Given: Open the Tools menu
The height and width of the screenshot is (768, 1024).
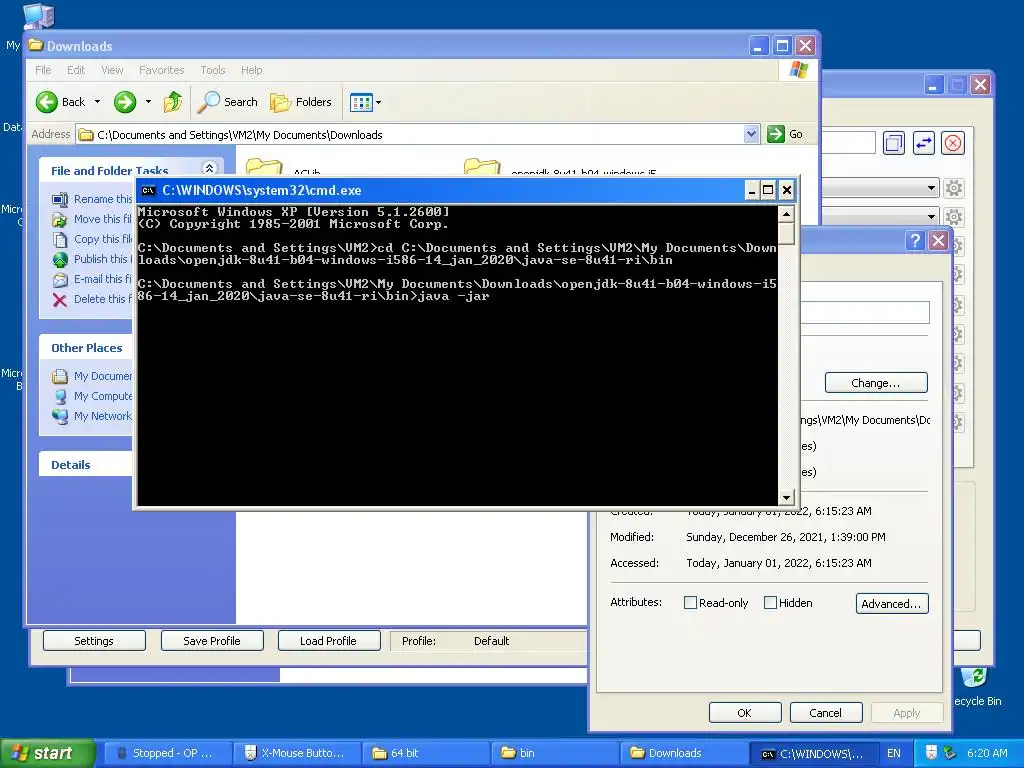Looking at the screenshot, I should (213, 70).
